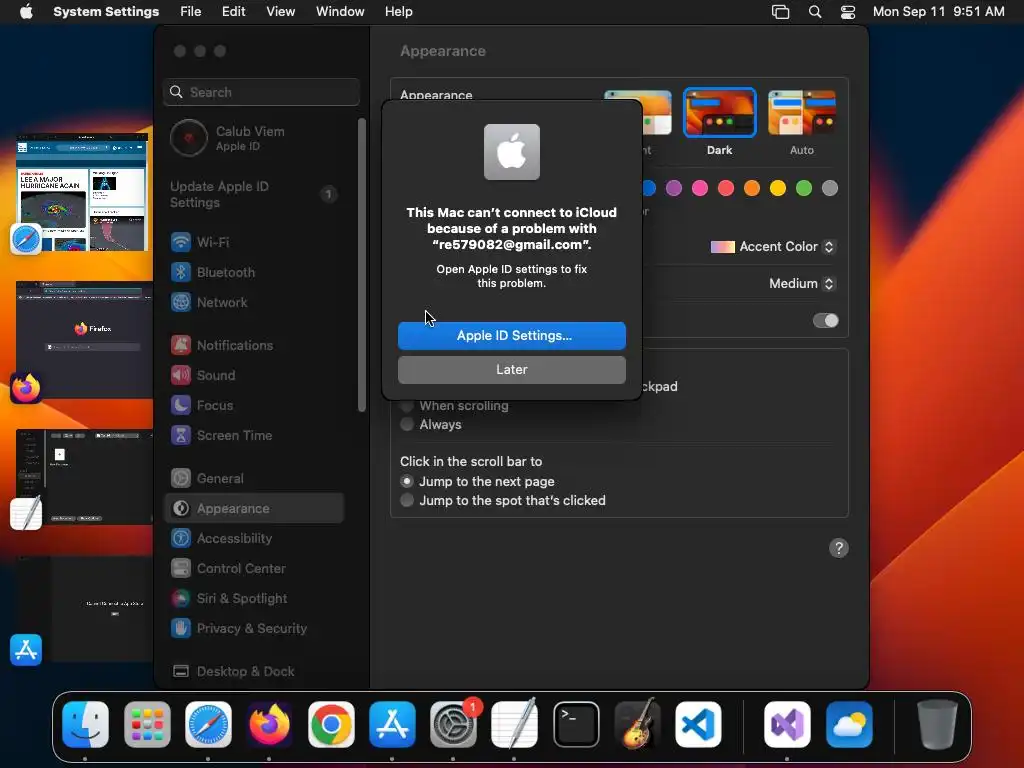
Task: Select When scrolling scroll bar option
Action: click(x=406, y=406)
